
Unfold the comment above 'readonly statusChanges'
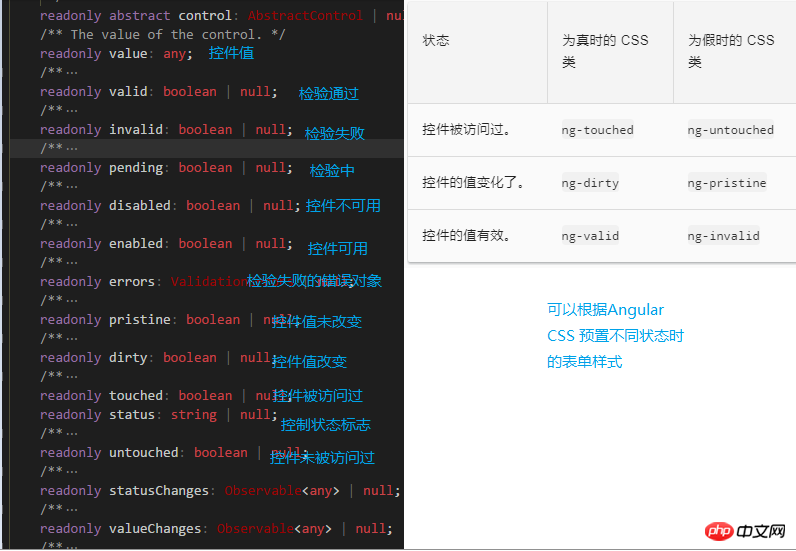(x=72, y=472)
